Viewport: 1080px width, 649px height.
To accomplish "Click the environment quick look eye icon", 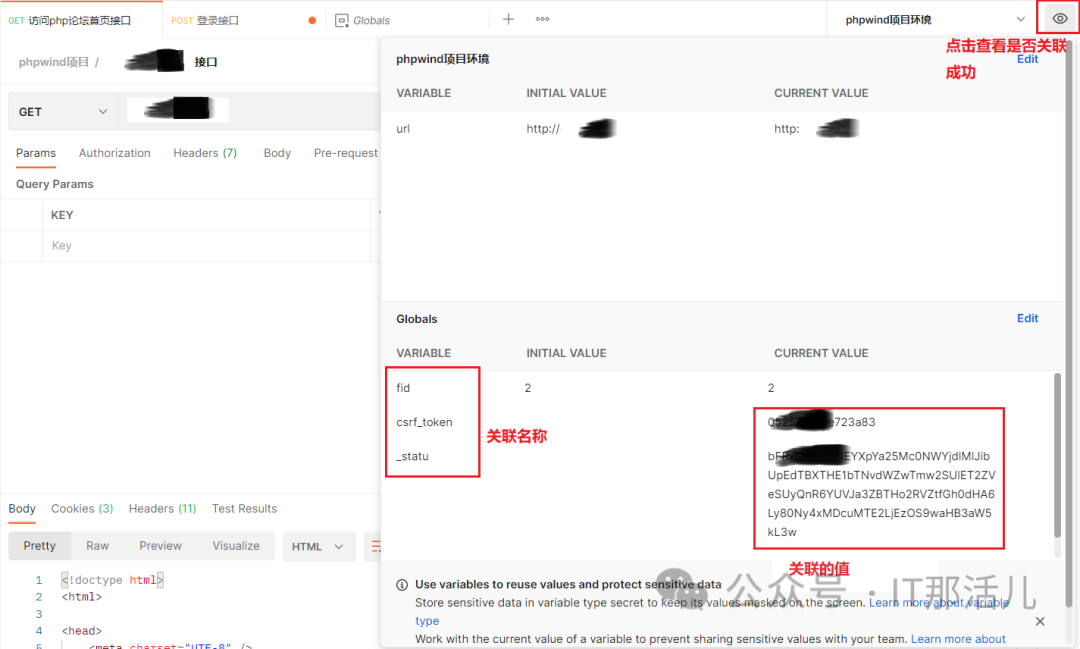I will (1059, 19).
